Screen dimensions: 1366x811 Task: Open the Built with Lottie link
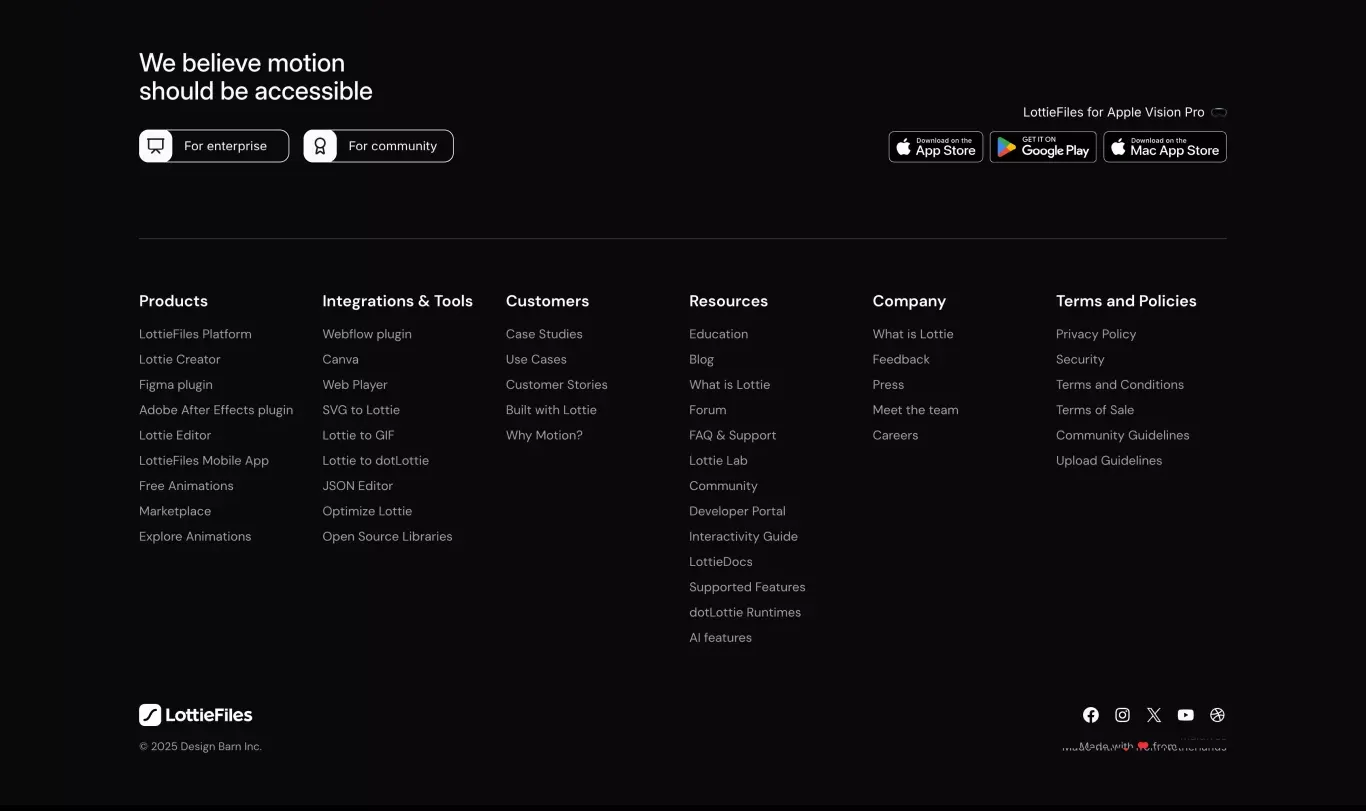551,410
